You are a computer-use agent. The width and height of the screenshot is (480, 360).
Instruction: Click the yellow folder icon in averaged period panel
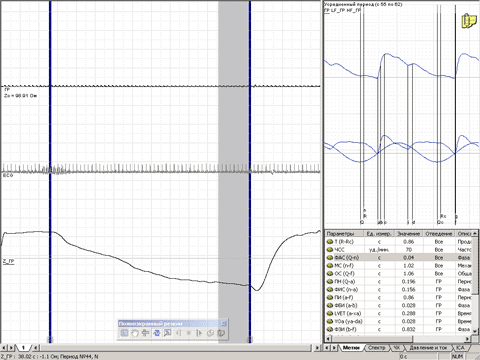coord(469,21)
